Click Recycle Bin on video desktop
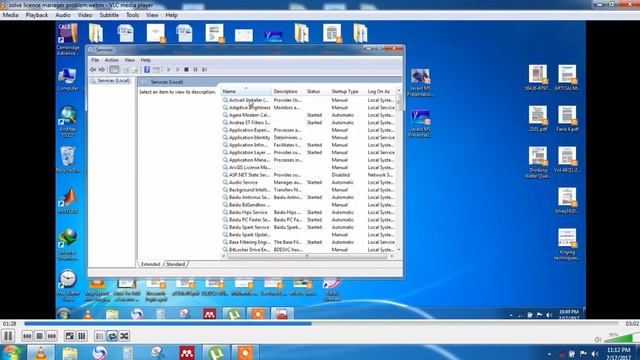Screen dimensions: 640x360 (67, 160)
